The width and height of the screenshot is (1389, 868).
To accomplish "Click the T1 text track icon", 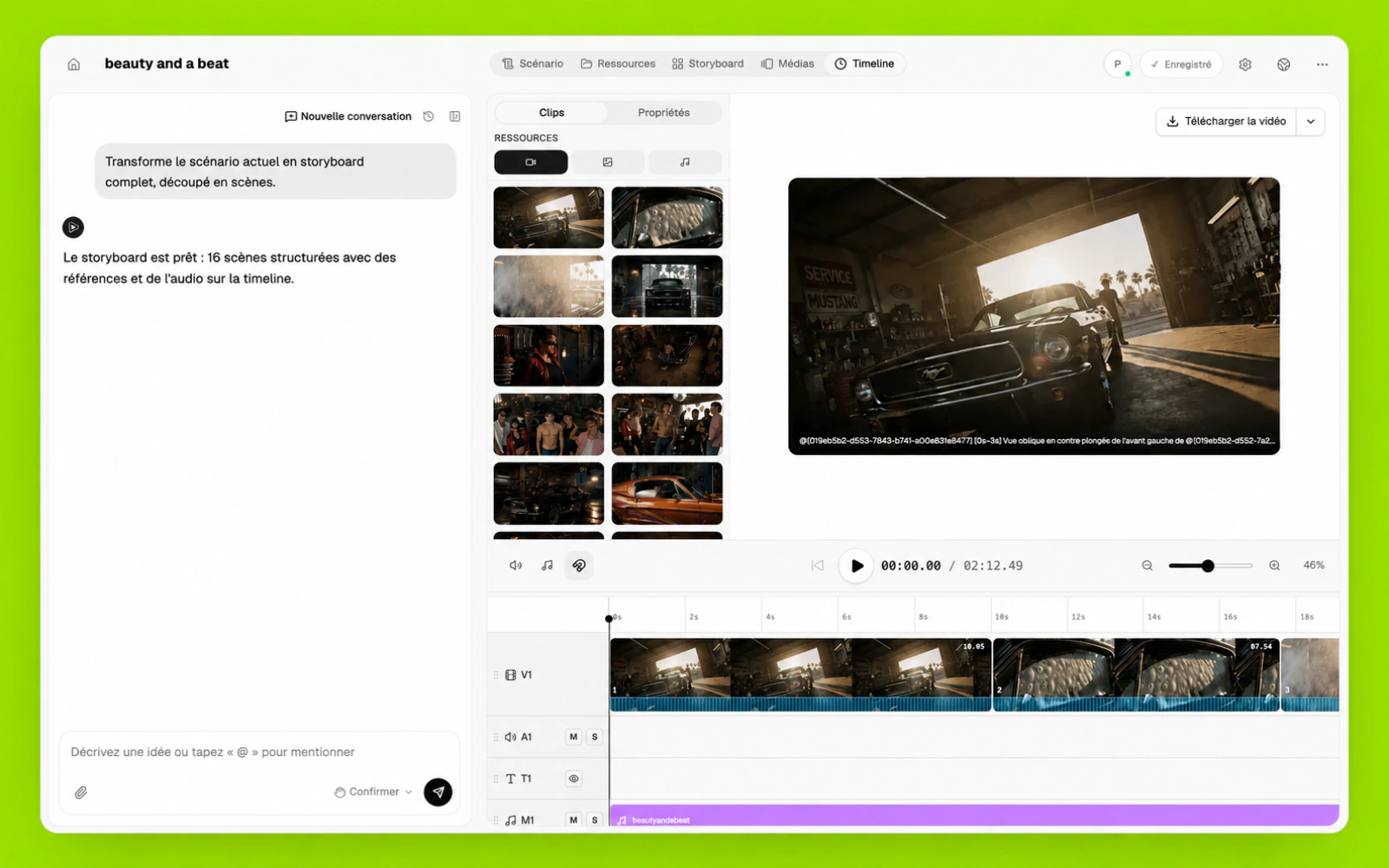I will 510,779.
